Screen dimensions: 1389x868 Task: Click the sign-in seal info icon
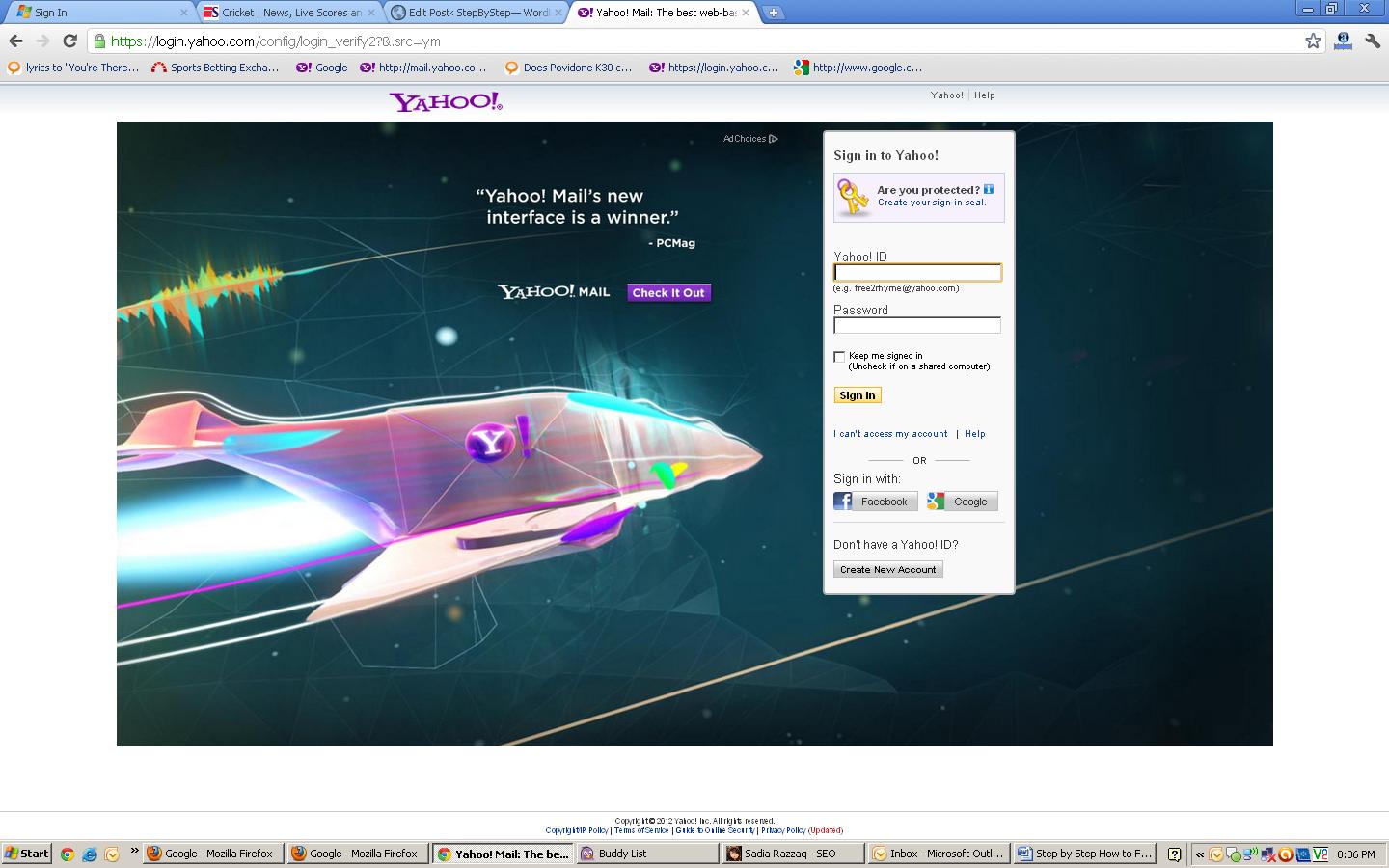[989, 189]
